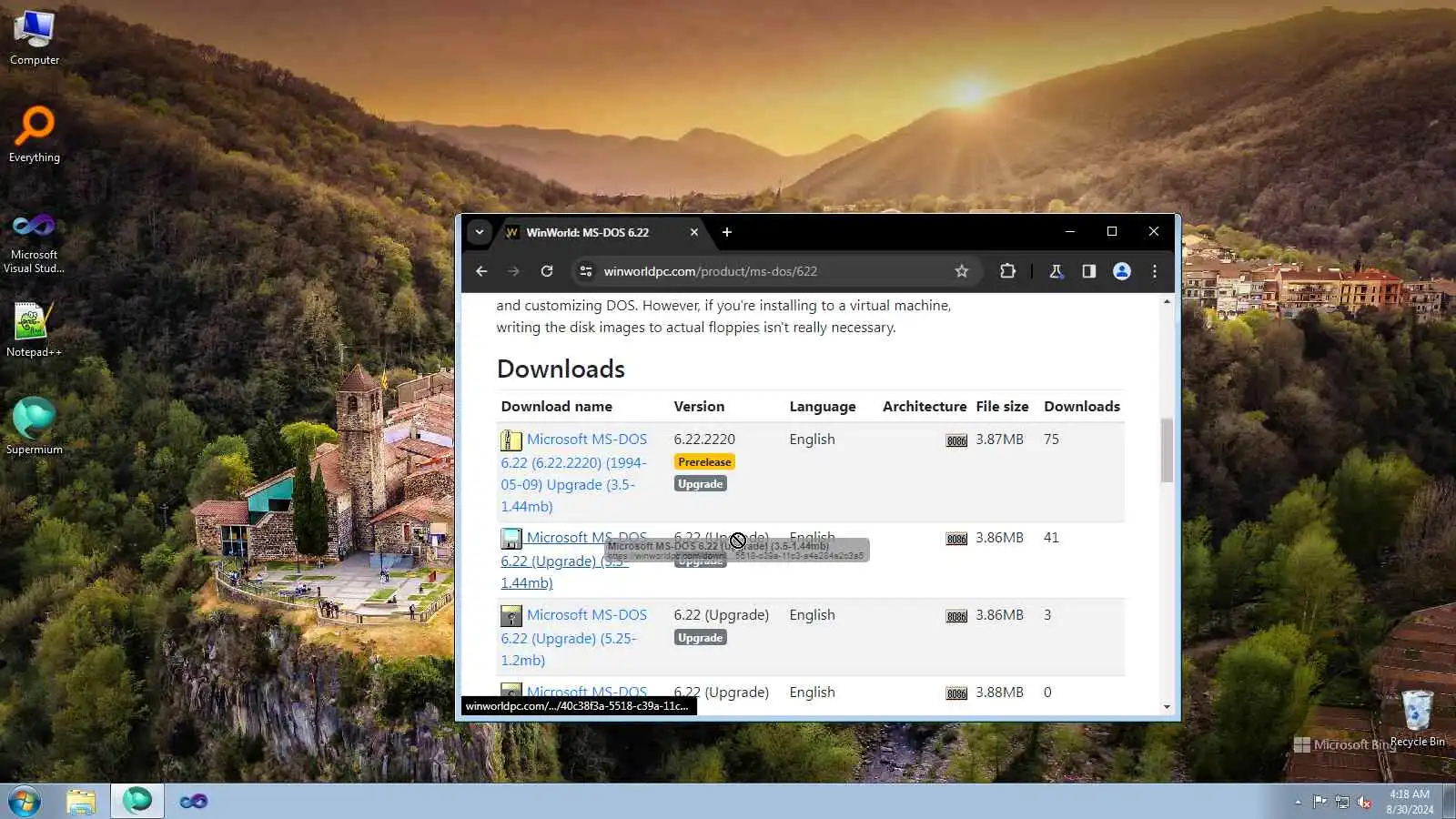
Task: Click the 3.87MB file size cell
Action: click(999, 440)
